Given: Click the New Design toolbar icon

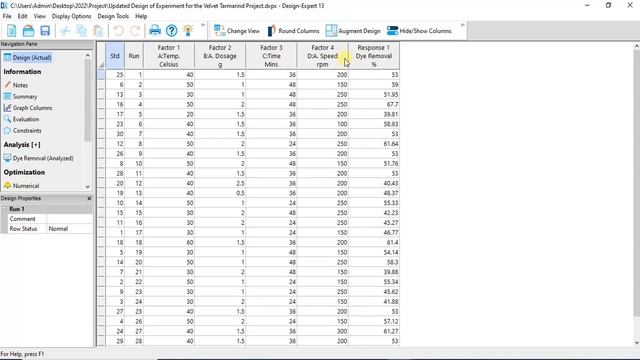Looking at the screenshot, I should 11,31.
